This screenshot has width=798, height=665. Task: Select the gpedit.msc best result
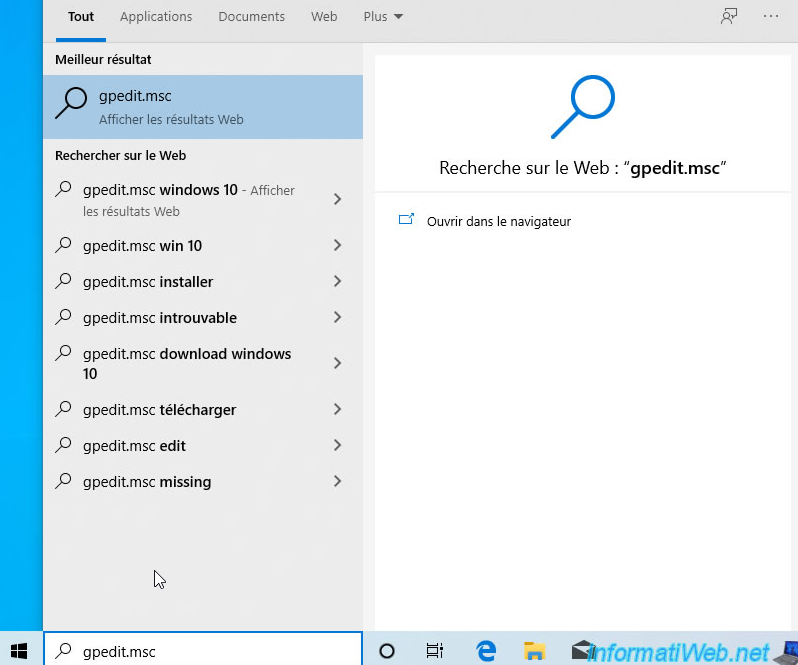click(x=203, y=108)
